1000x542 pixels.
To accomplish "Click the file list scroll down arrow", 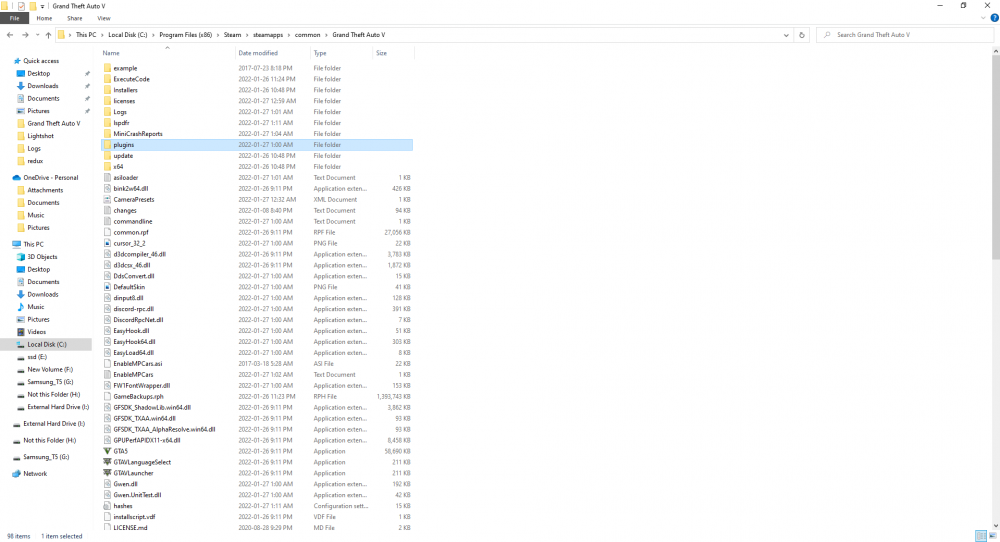I will click(996, 525).
